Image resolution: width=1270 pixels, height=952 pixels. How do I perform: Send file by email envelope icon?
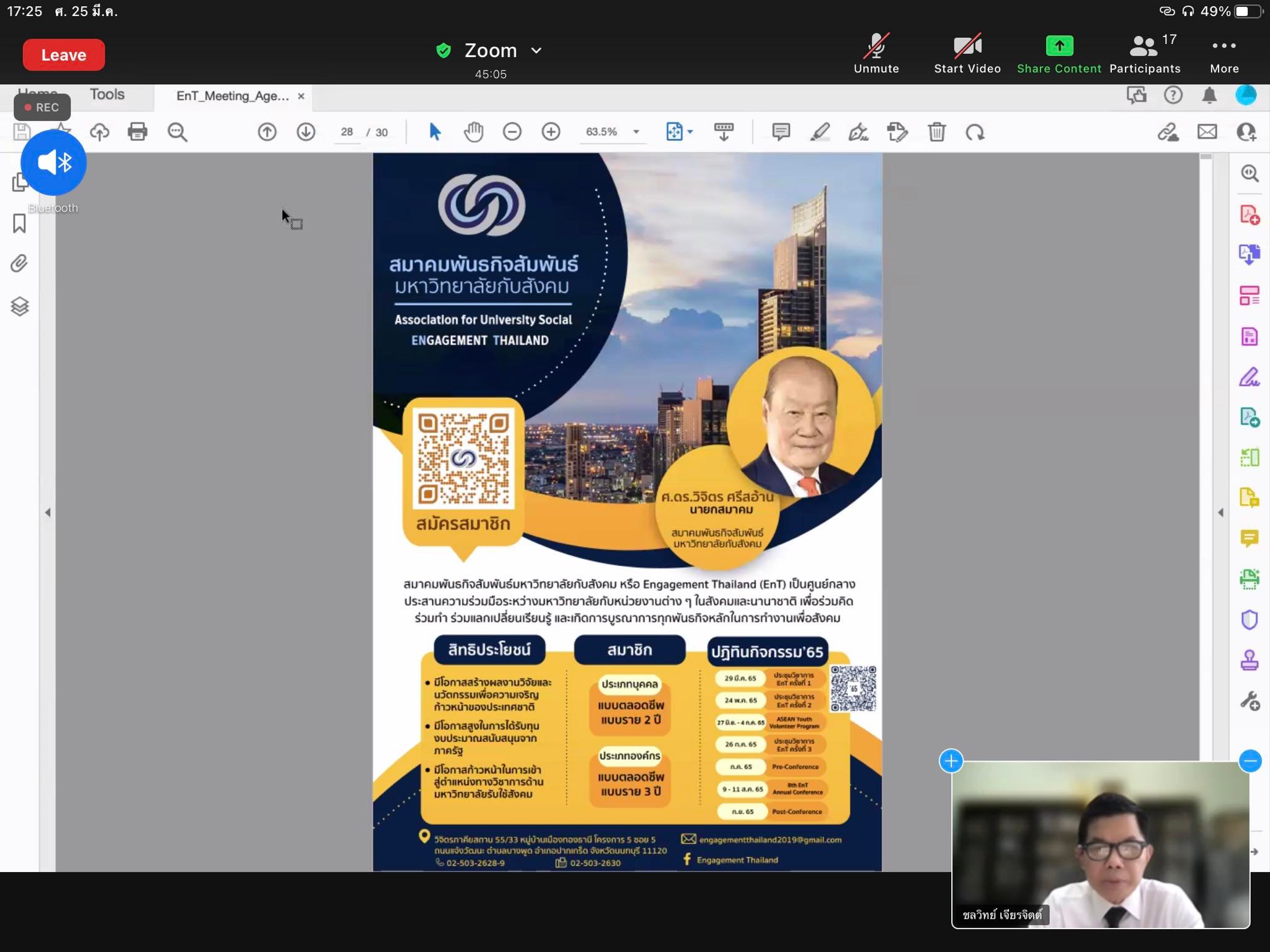coord(1207,132)
